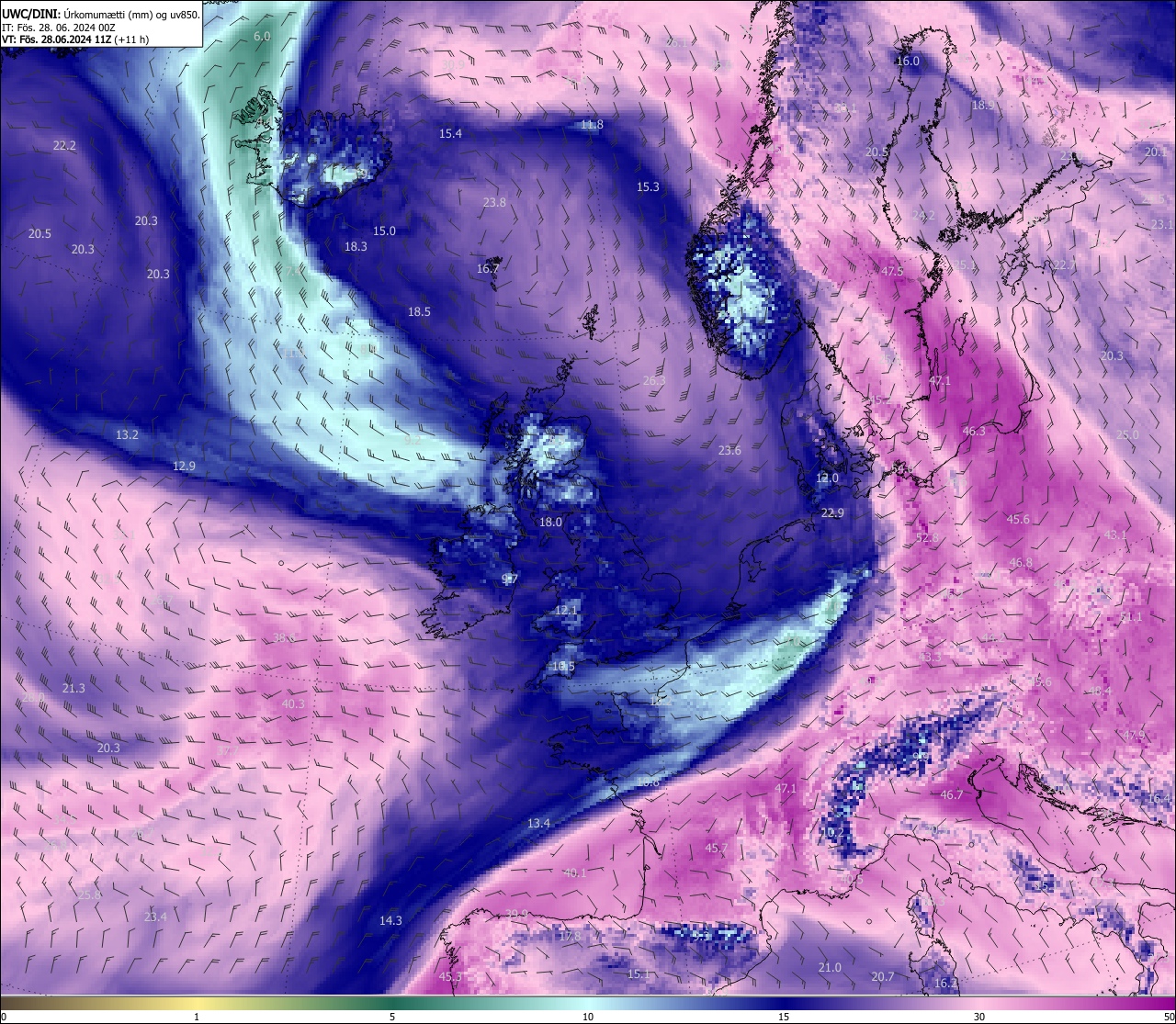Viewport: 1176px width, 1024px height.
Task: Click the 47.5 value label
Action: [x=892, y=271]
